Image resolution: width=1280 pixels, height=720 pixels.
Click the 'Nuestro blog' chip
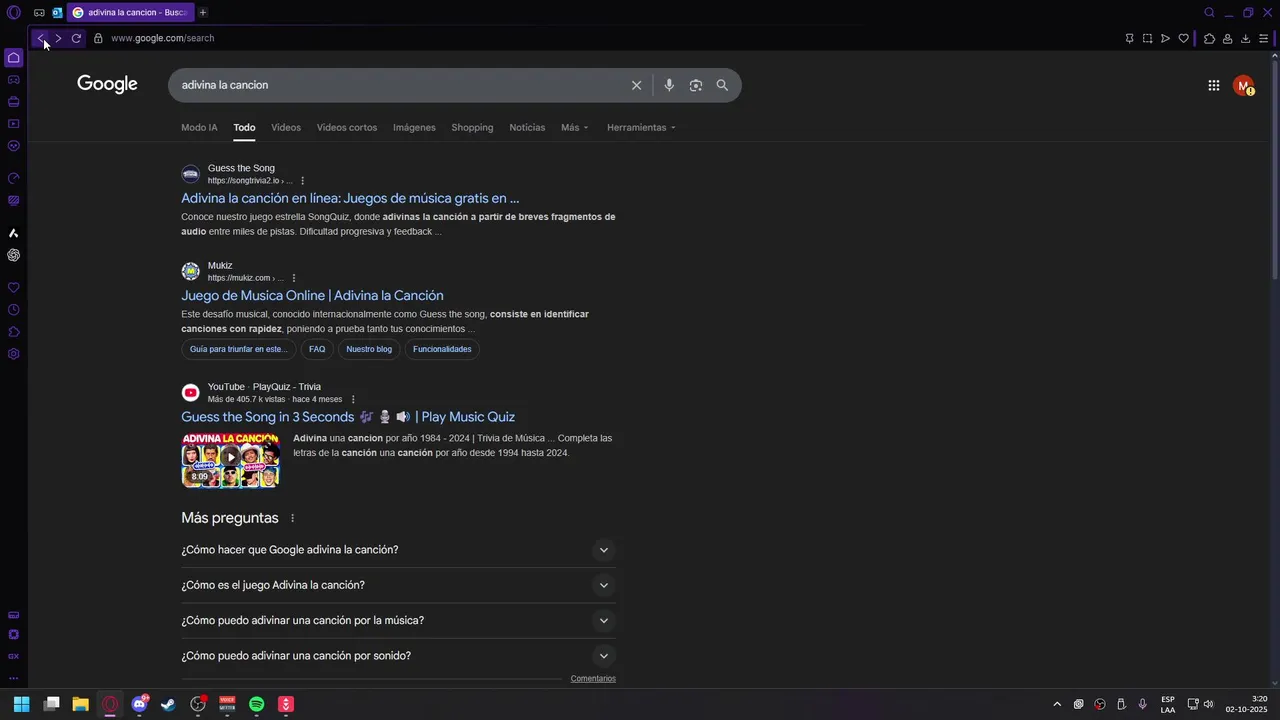[x=369, y=349]
